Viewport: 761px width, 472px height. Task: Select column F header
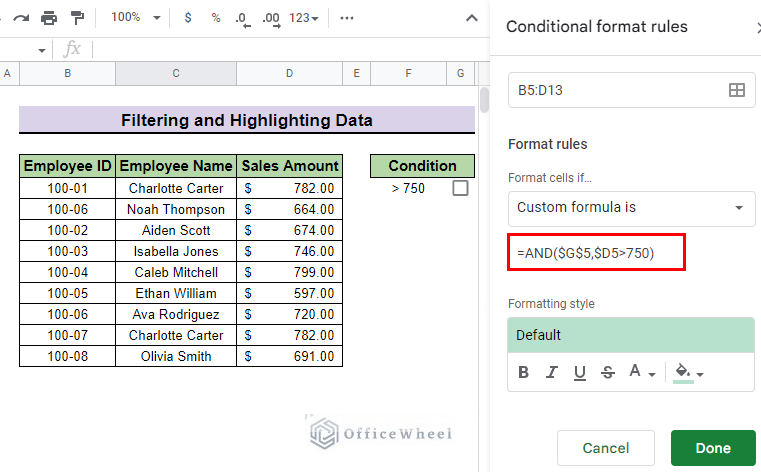pyautogui.click(x=408, y=73)
